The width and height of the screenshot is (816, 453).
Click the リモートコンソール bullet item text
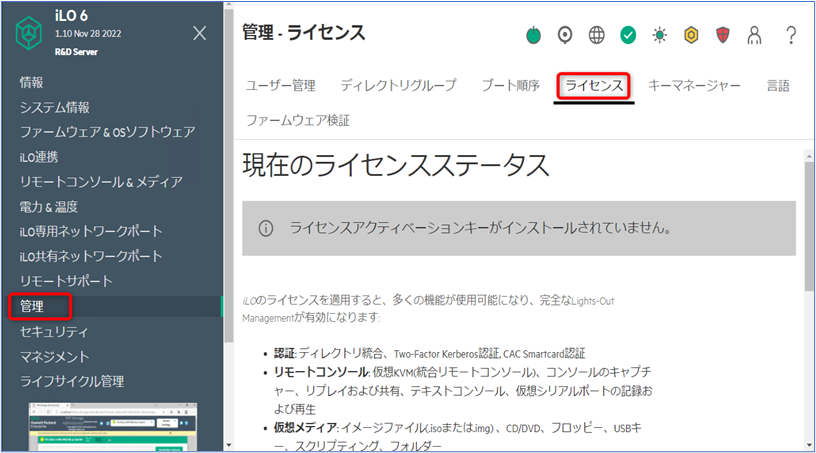point(463,391)
